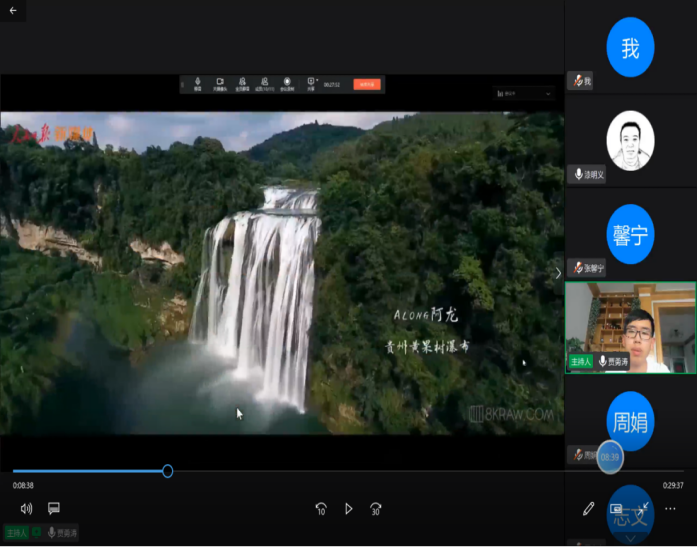Select the 馨宁 participant avatar
The width and height of the screenshot is (697, 547).
point(630,234)
